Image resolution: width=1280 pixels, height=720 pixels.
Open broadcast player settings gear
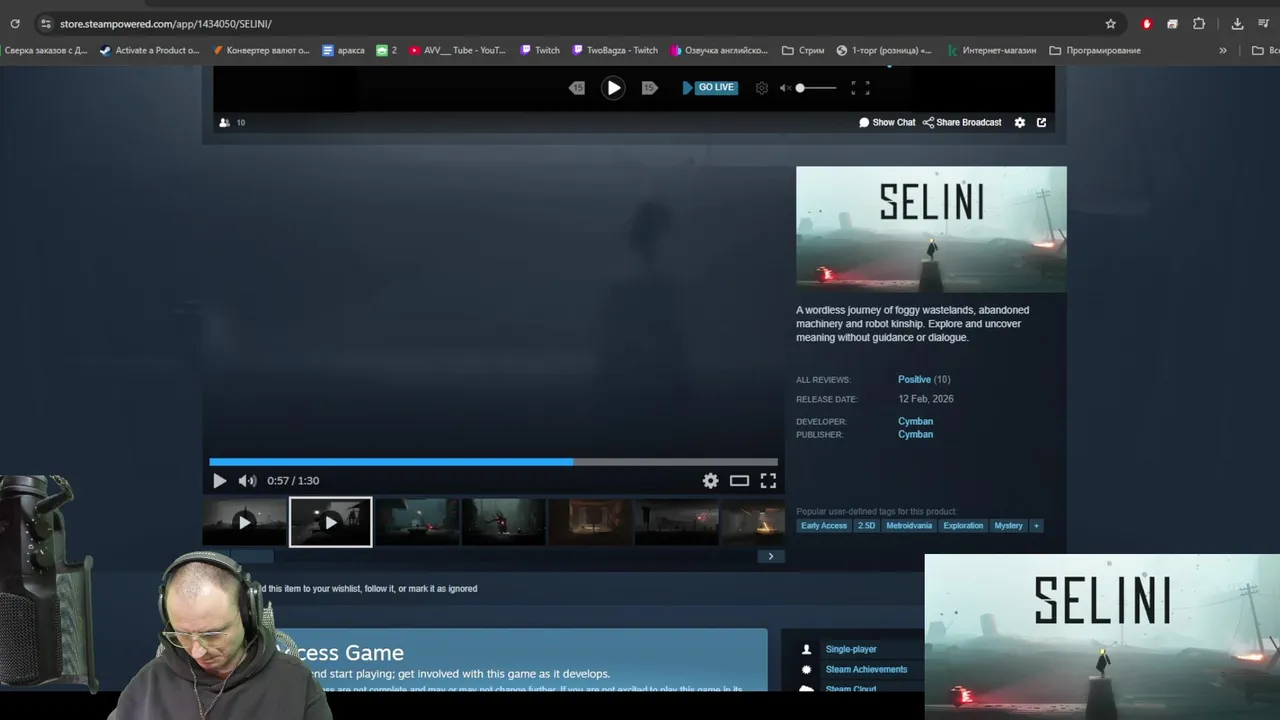point(762,88)
